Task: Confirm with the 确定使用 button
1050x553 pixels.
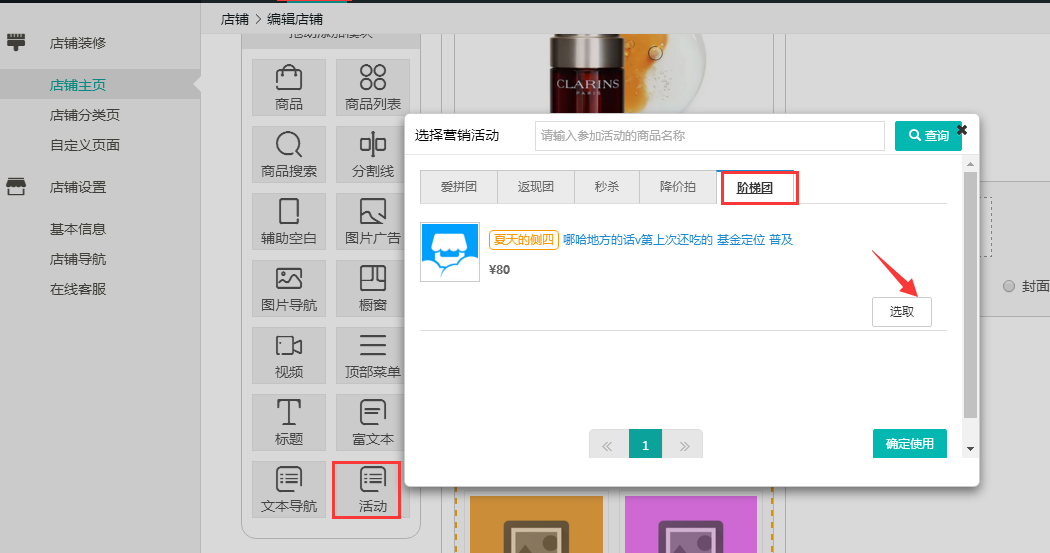Action: [x=909, y=443]
